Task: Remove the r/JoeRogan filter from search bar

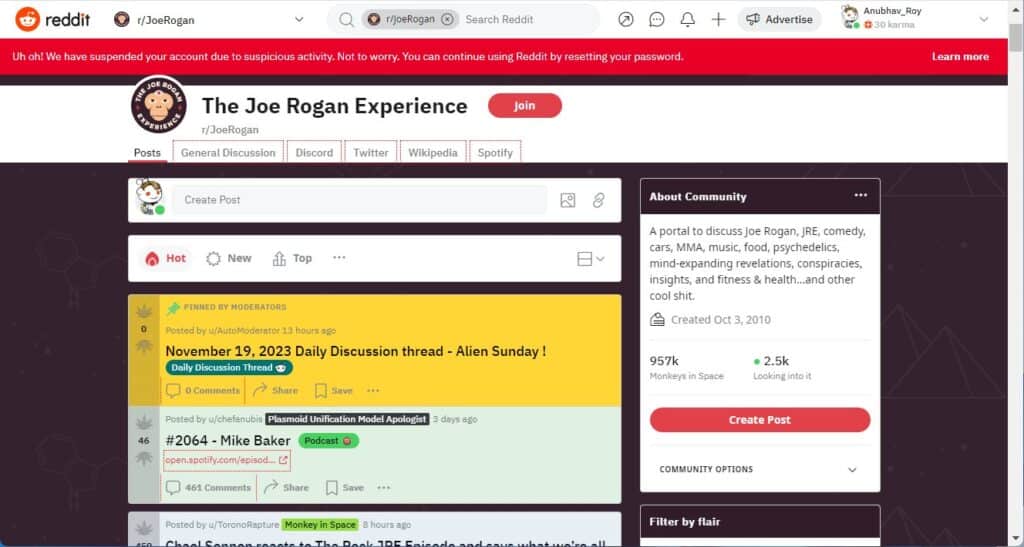Action: click(447, 19)
